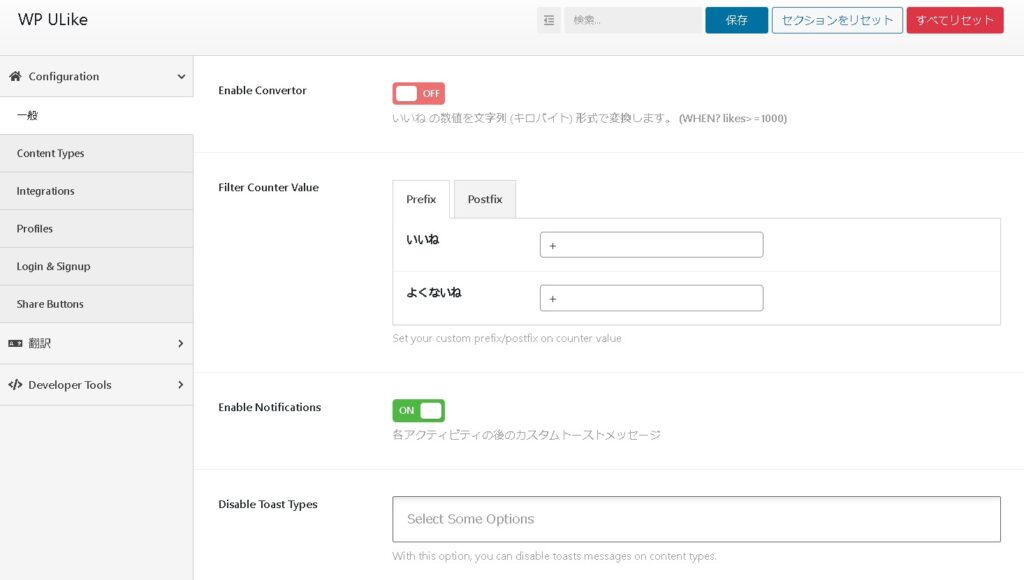Click the expand-all icon beside search box
1024x580 pixels.
tap(549, 20)
